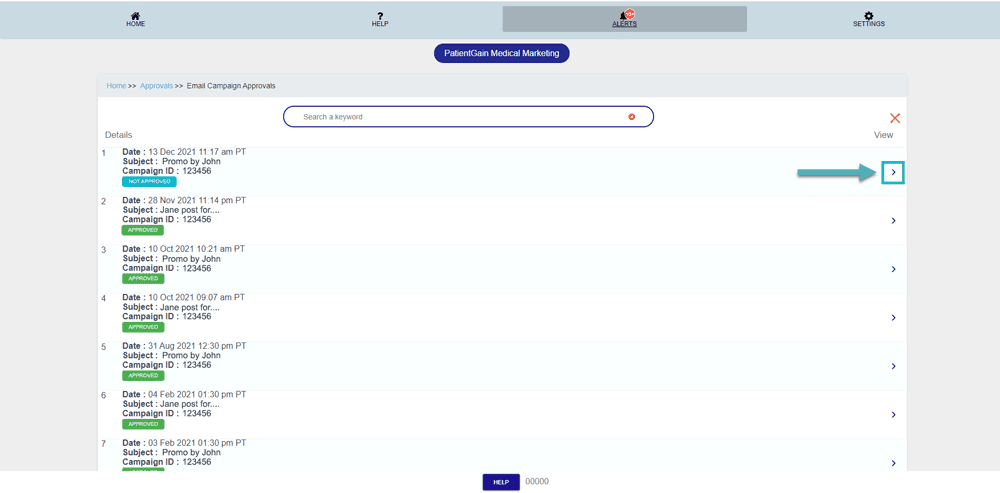Focus the Search a keyword field
The height and width of the screenshot is (493, 1000).
pyautogui.click(x=460, y=117)
